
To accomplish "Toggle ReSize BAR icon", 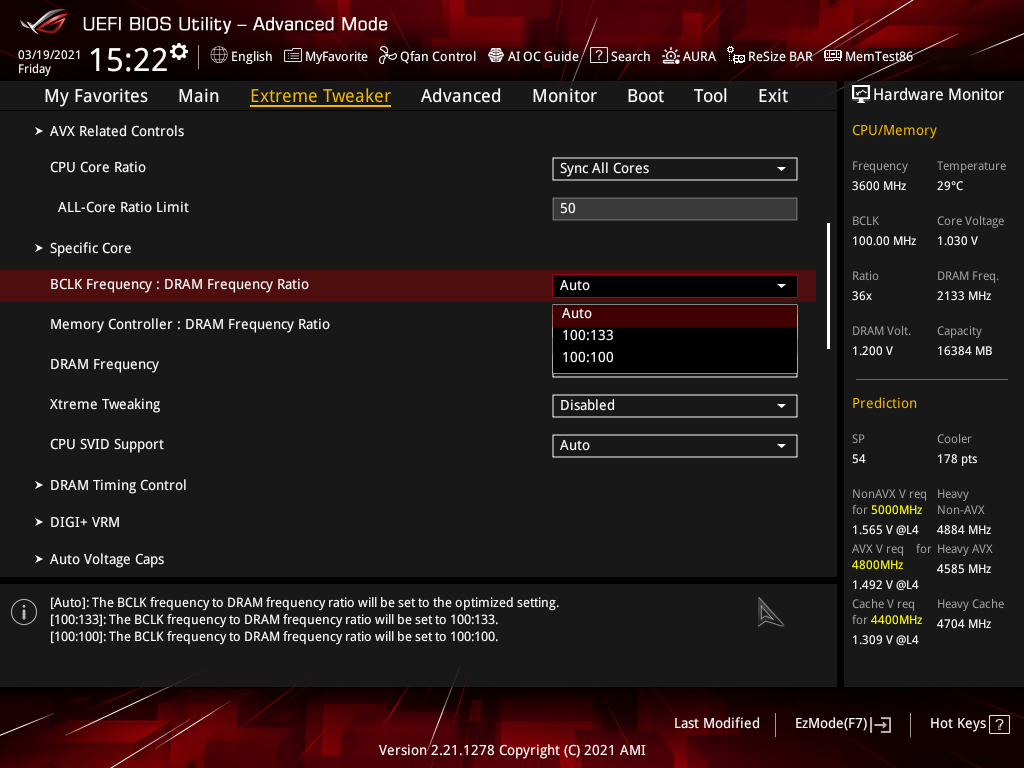I will (736, 56).
